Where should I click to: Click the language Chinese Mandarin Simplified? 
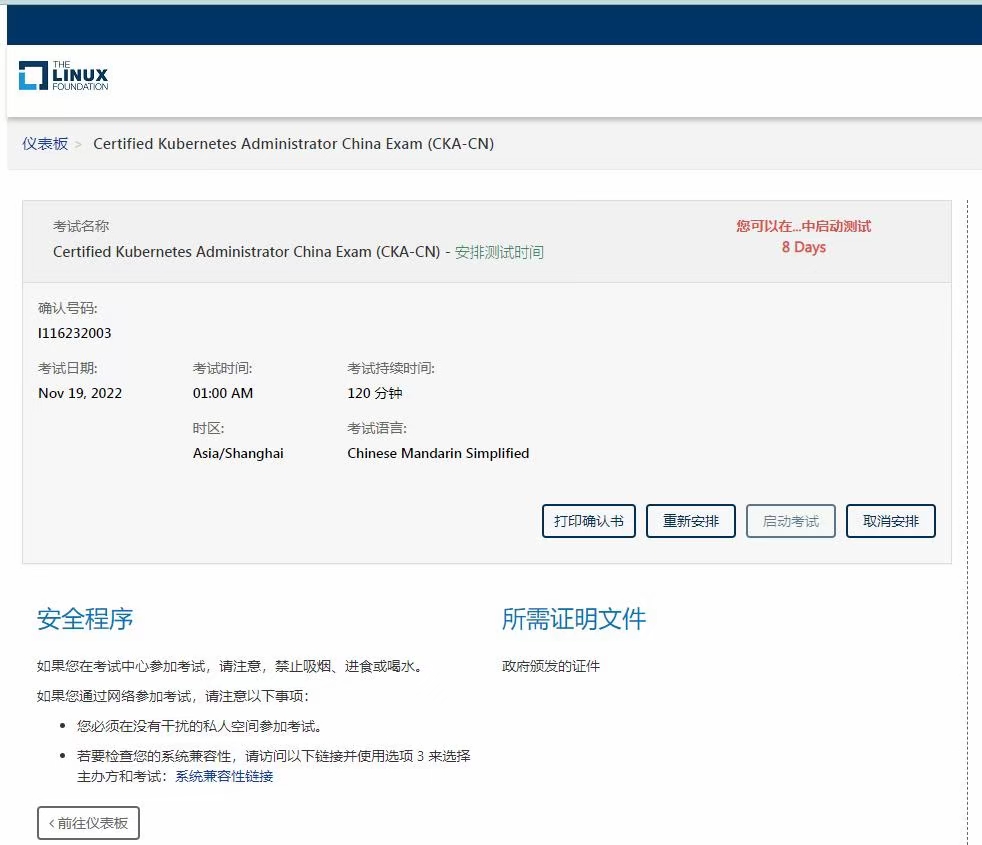tap(438, 454)
